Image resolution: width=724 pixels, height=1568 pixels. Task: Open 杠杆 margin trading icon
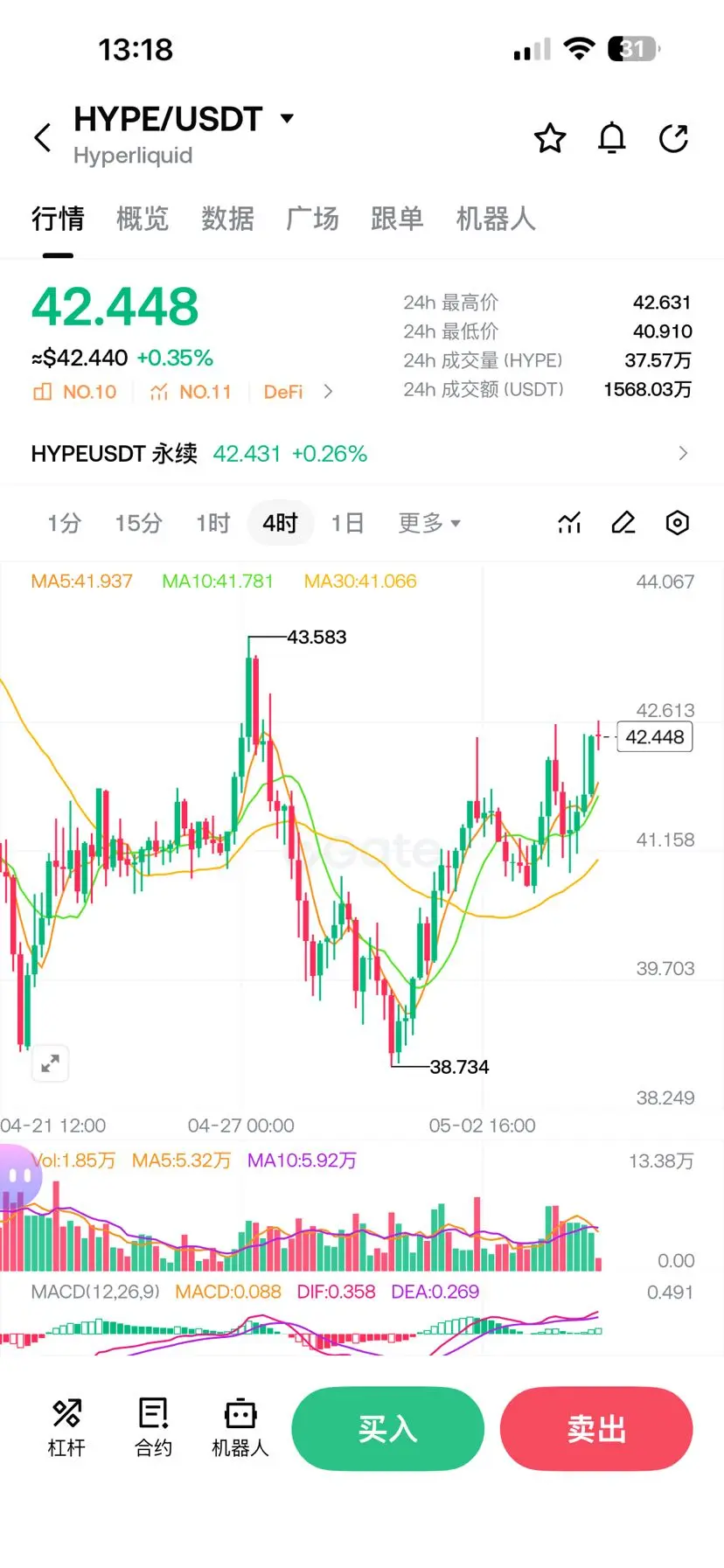point(66,1428)
